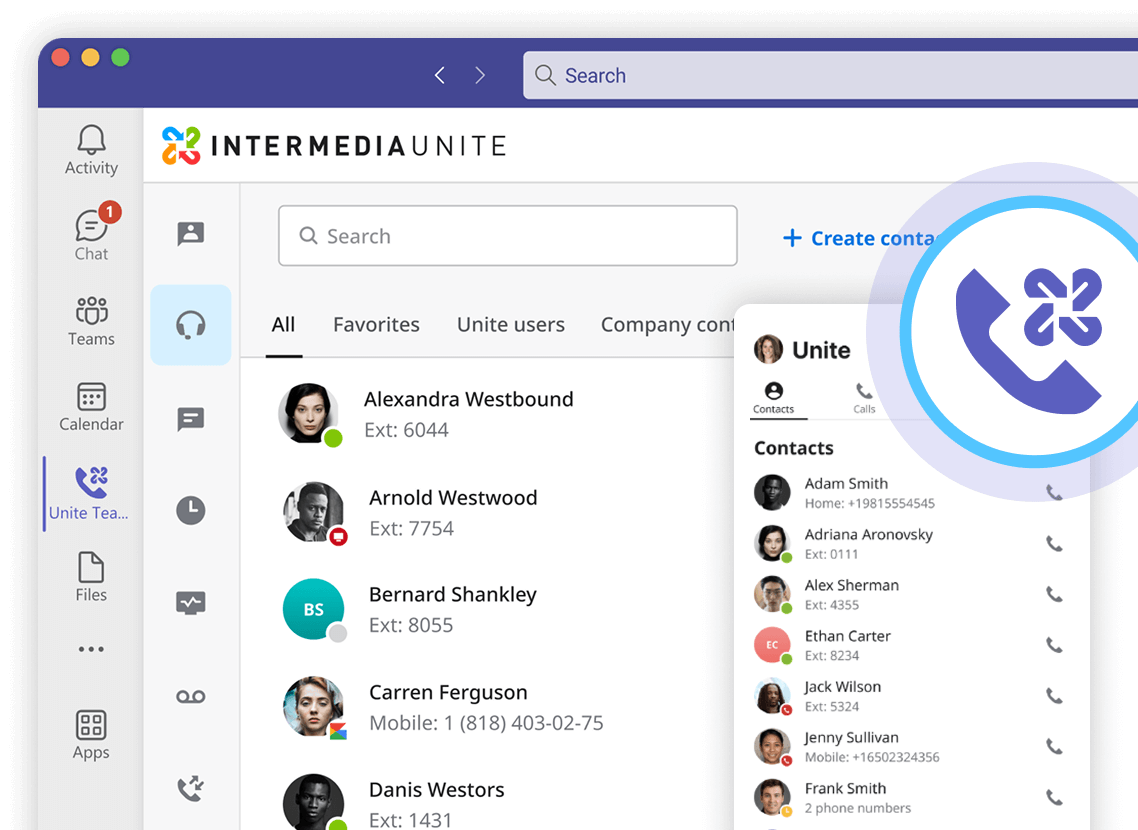Switch to the Favorites tab
The width and height of the screenshot is (1138, 830).
(376, 324)
